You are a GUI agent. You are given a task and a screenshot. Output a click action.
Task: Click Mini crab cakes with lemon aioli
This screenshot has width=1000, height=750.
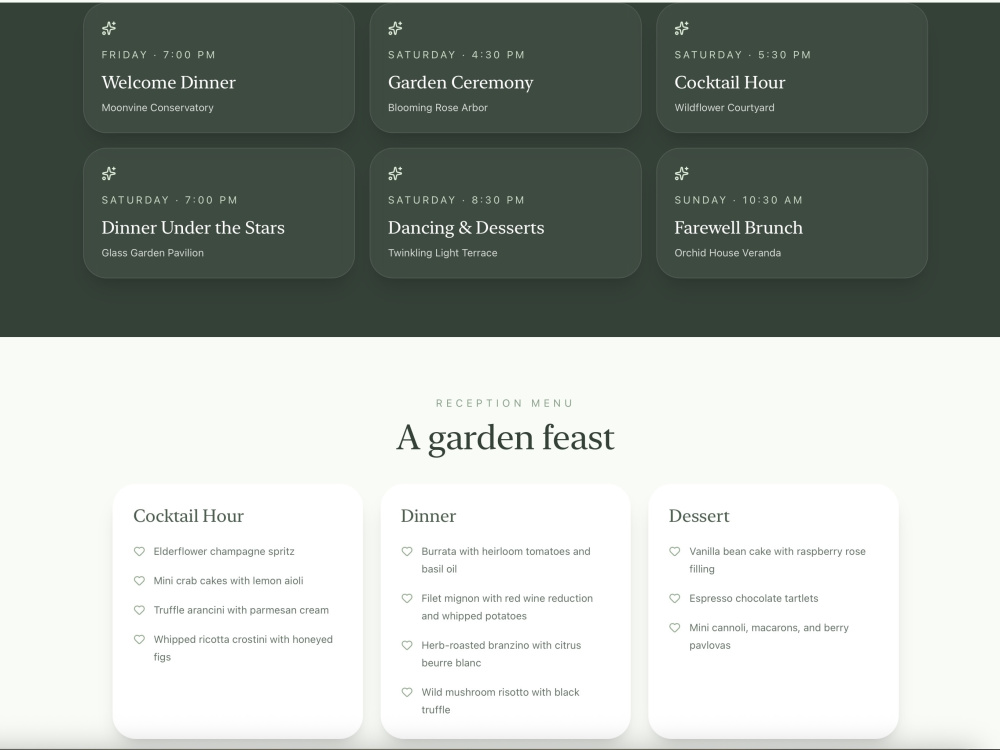[228, 581]
